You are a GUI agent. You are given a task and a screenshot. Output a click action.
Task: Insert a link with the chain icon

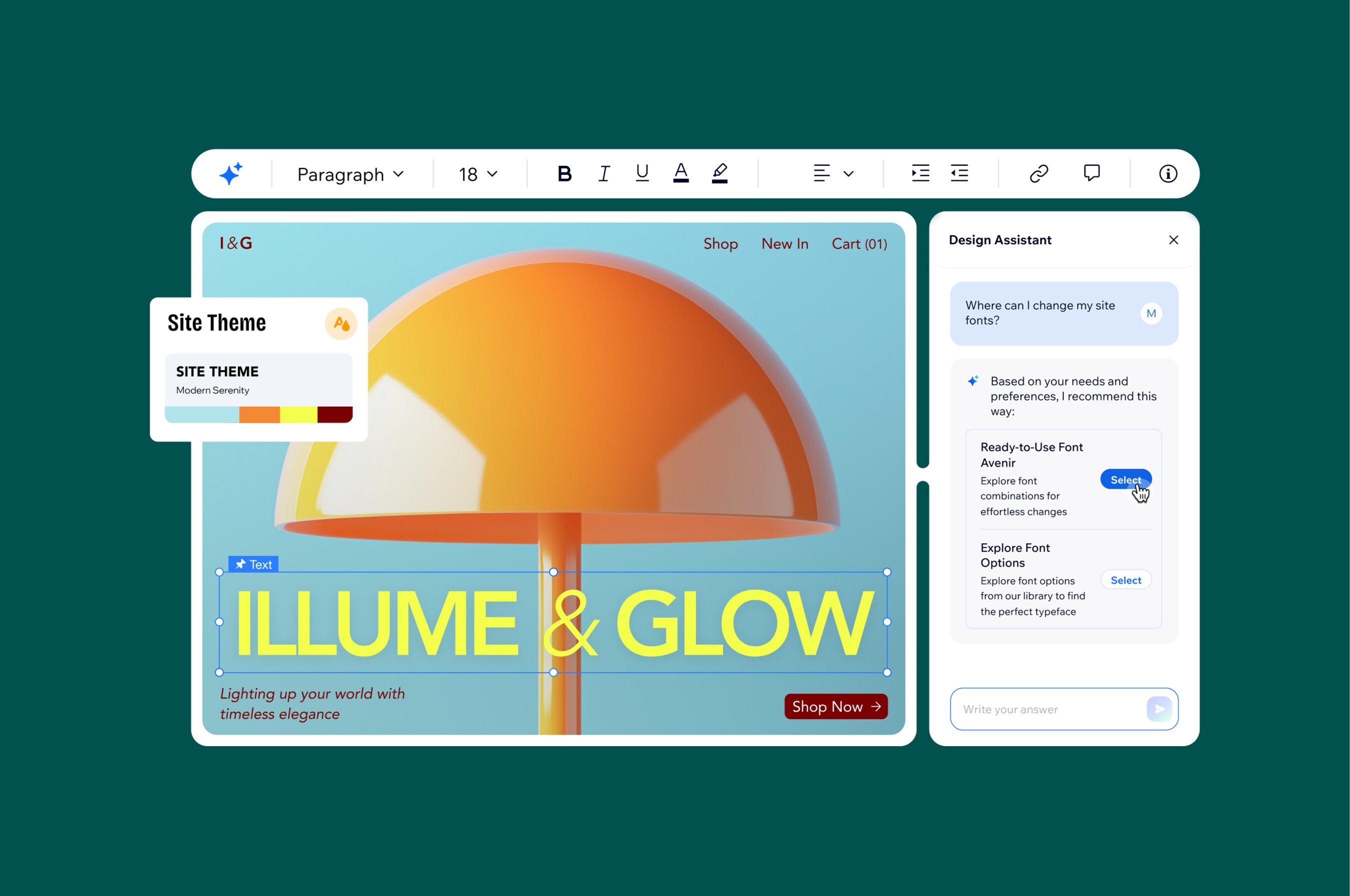coord(1039,173)
